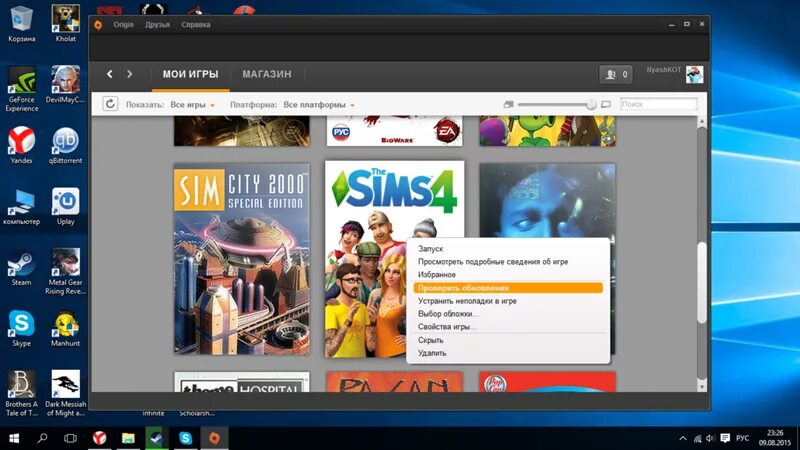Open taskbar search magnifier
This screenshot has height=450, width=800.
(42, 438)
